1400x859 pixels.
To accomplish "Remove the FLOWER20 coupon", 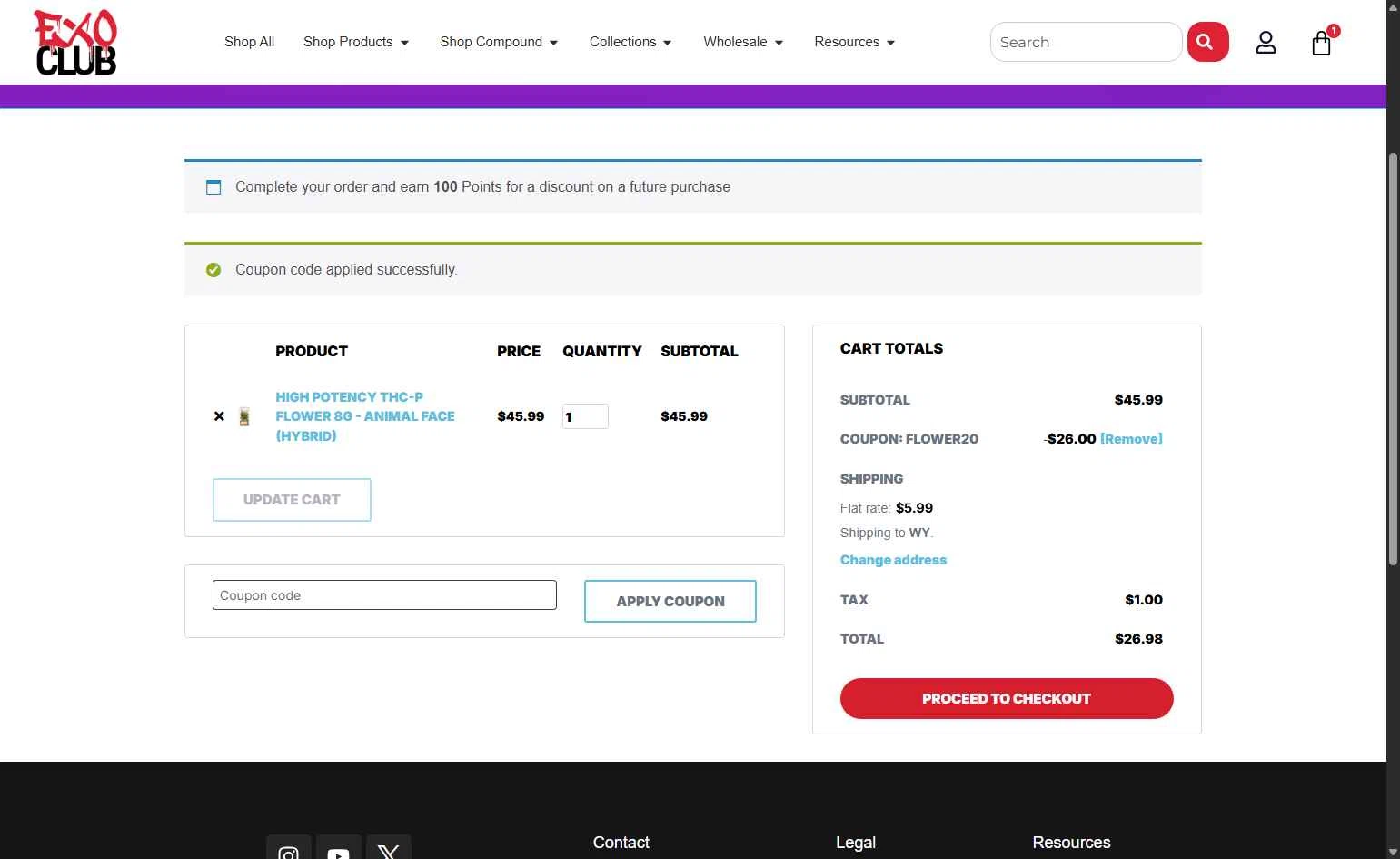I will [x=1131, y=439].
